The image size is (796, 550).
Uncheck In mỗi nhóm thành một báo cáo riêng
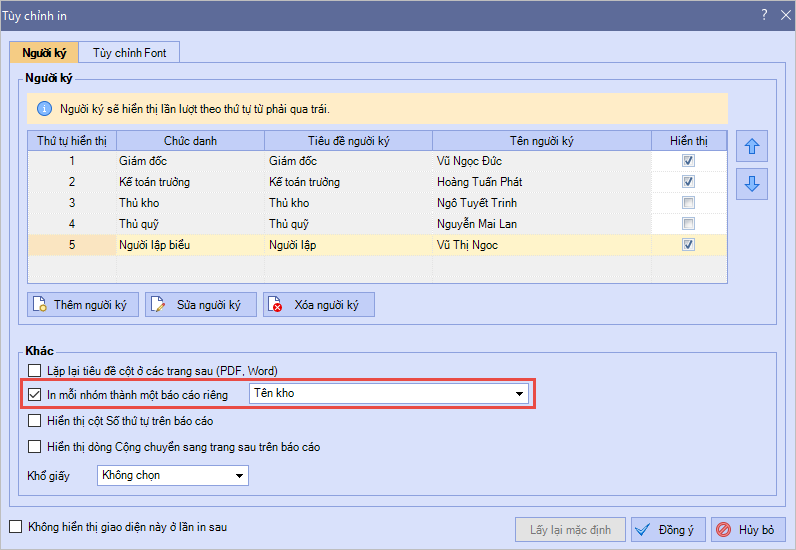click(36, 394)
